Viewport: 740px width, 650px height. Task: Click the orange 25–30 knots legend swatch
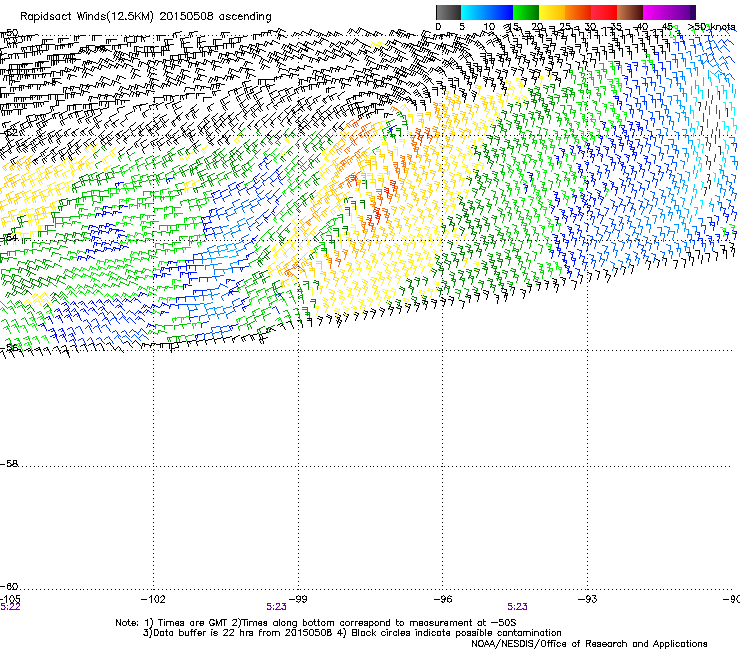(x=578, y=12)
